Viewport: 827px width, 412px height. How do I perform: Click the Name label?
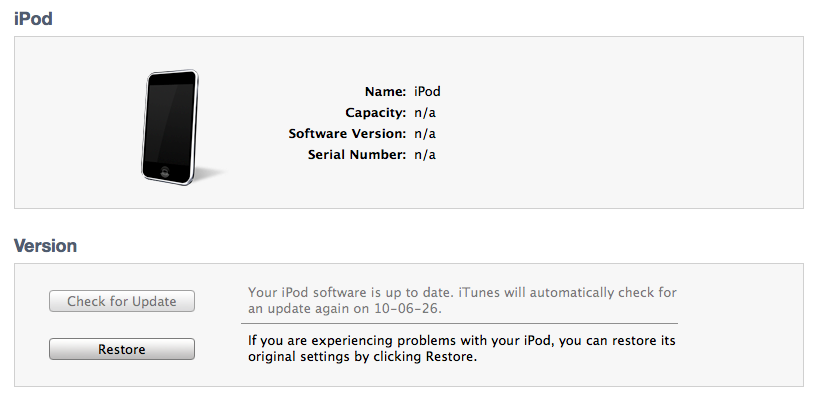tap(385, 91)
